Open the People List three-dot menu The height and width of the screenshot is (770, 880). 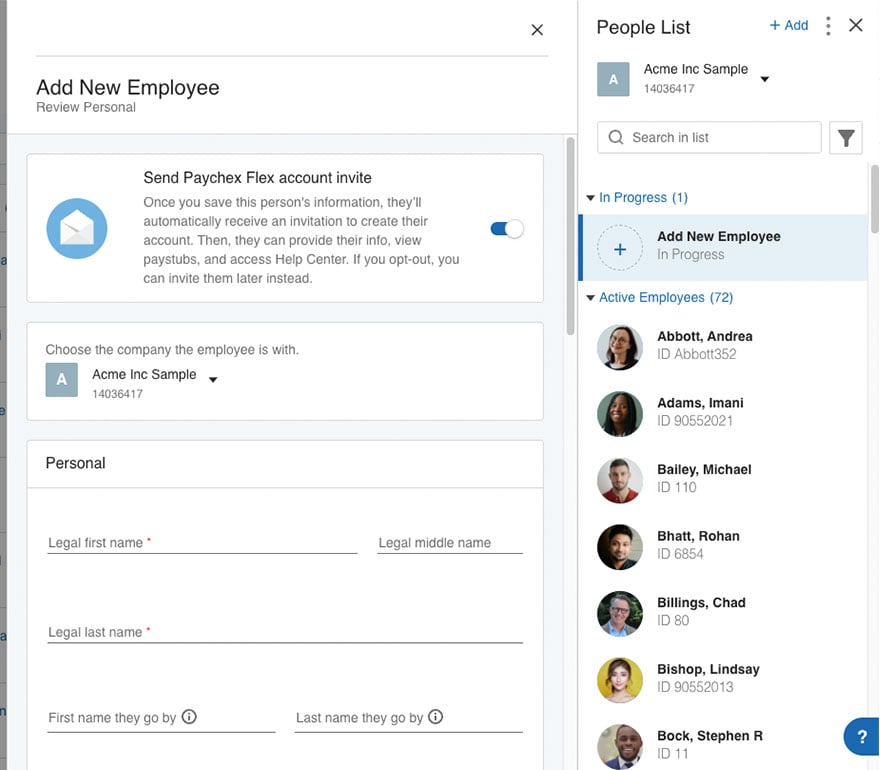pyautogui.click(x=828, y=26)
